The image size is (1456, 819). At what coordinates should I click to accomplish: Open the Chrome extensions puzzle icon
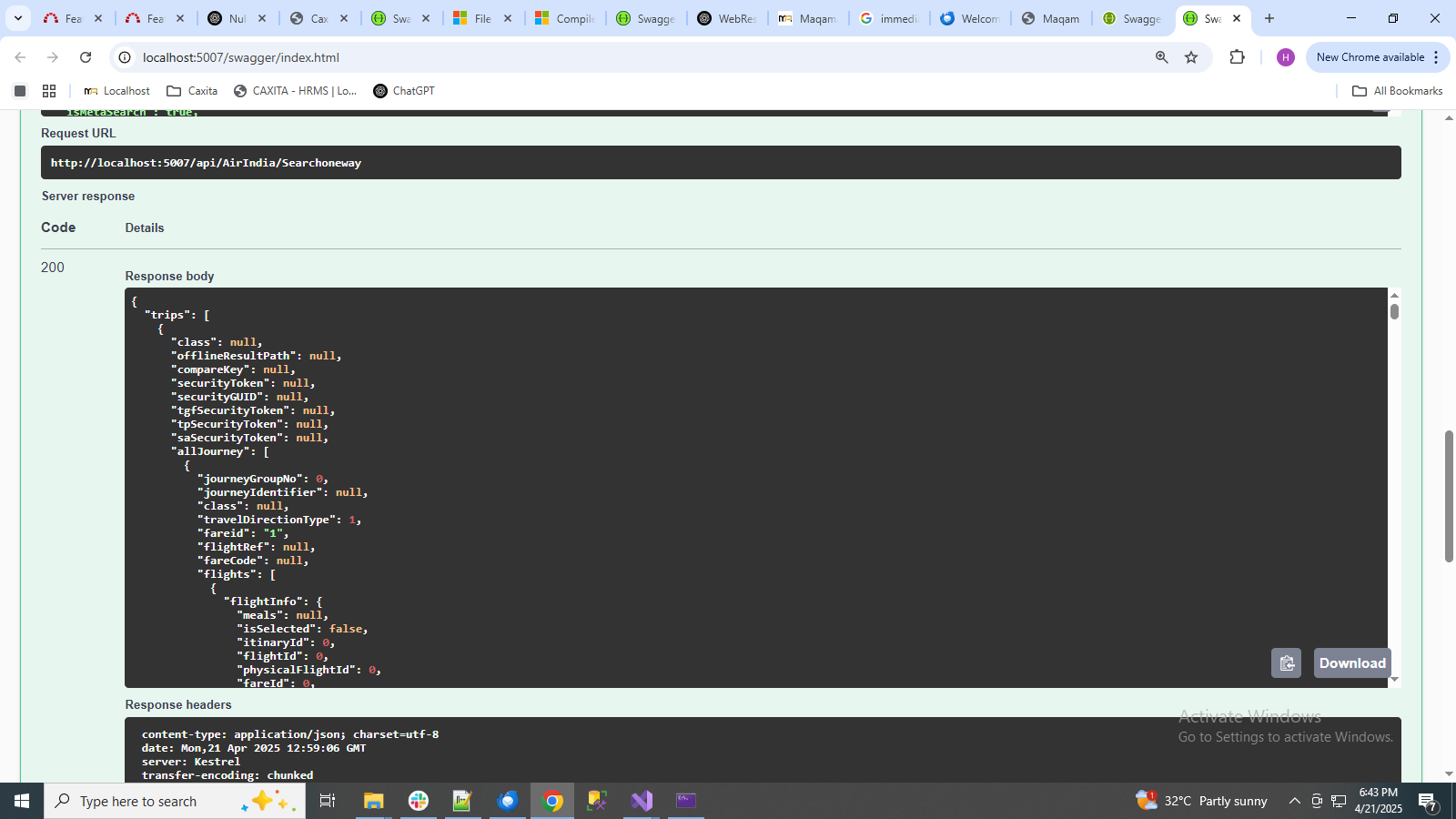click(1237, 57)
